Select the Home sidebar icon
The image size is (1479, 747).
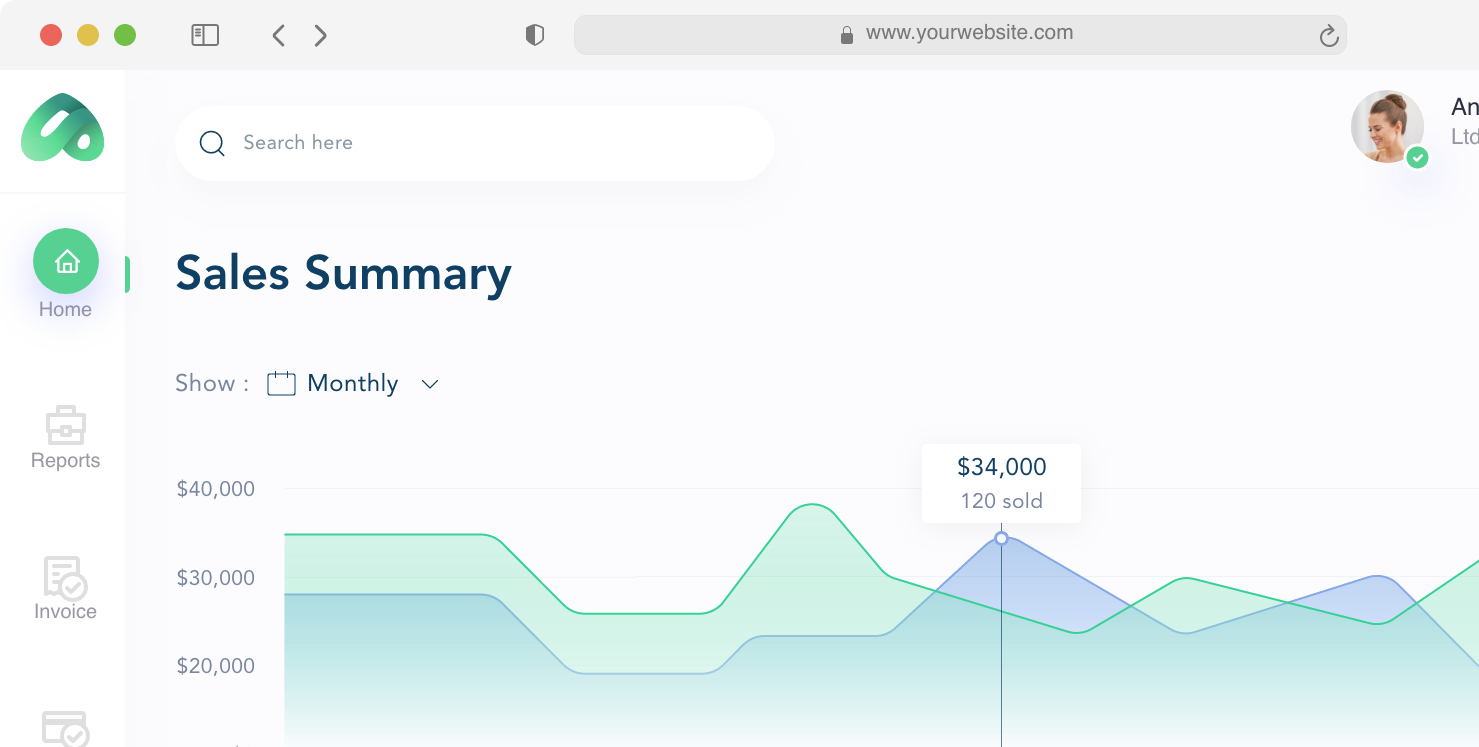point(66,262)
